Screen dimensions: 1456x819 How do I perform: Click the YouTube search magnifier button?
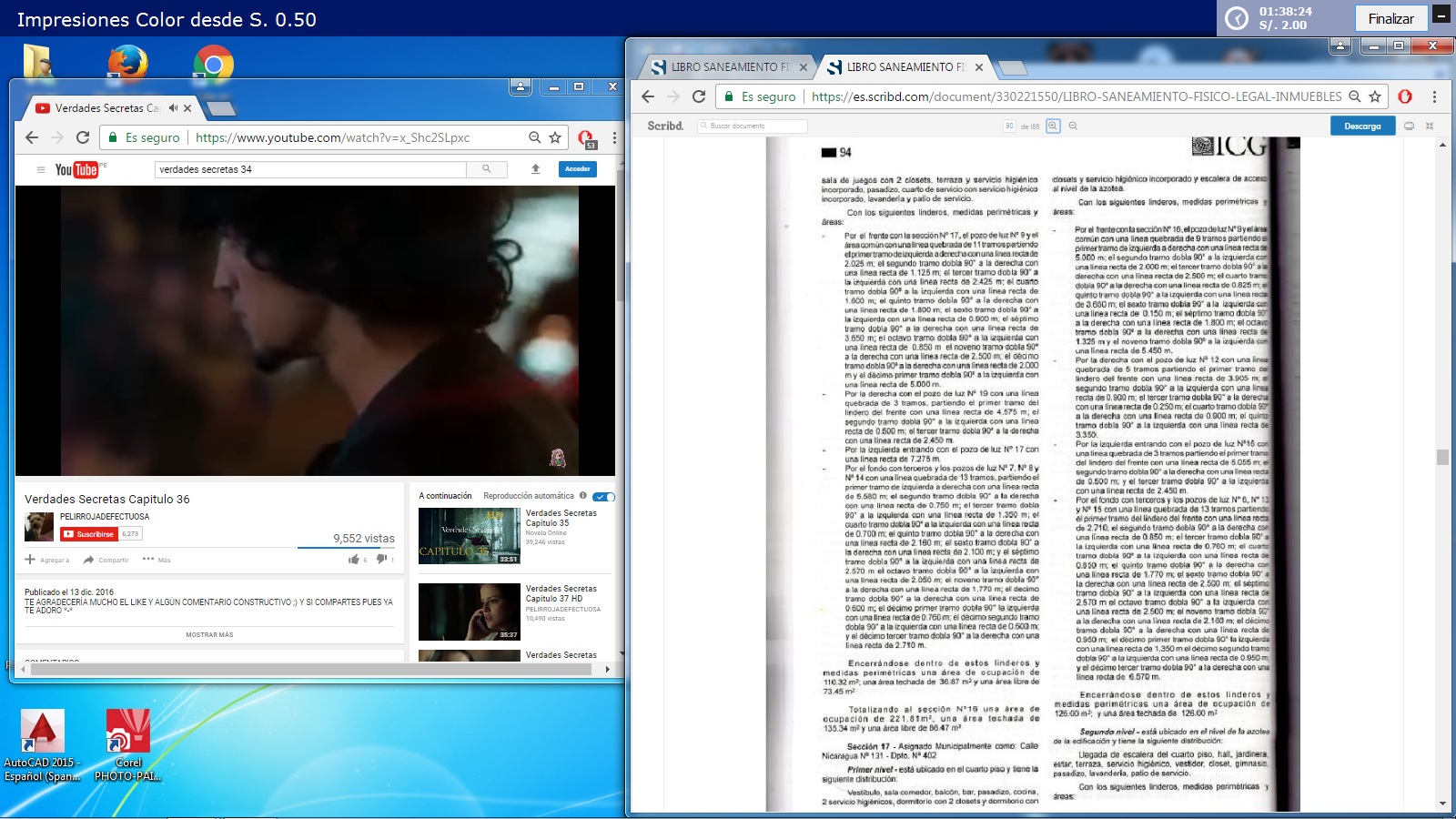[x=487, y=169]
